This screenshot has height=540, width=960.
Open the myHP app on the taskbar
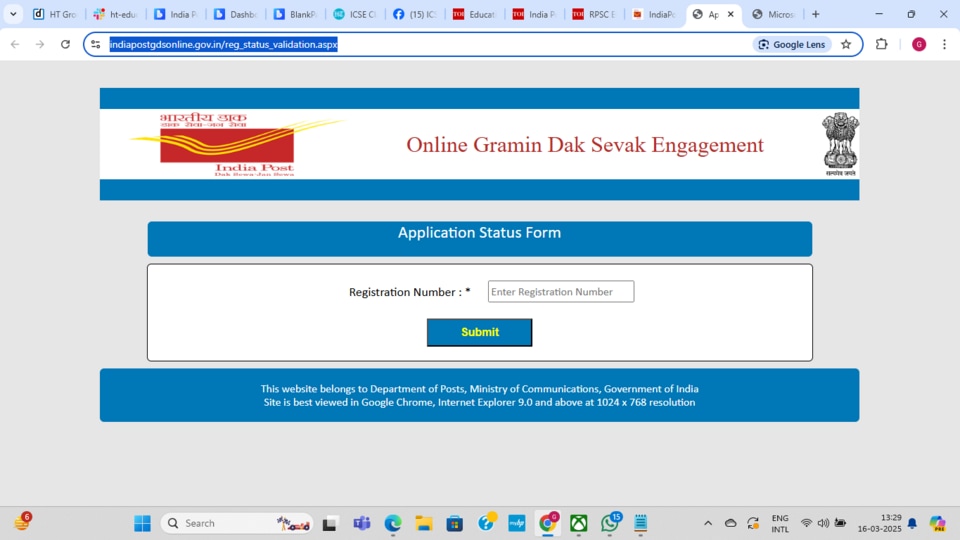[517, 523]
